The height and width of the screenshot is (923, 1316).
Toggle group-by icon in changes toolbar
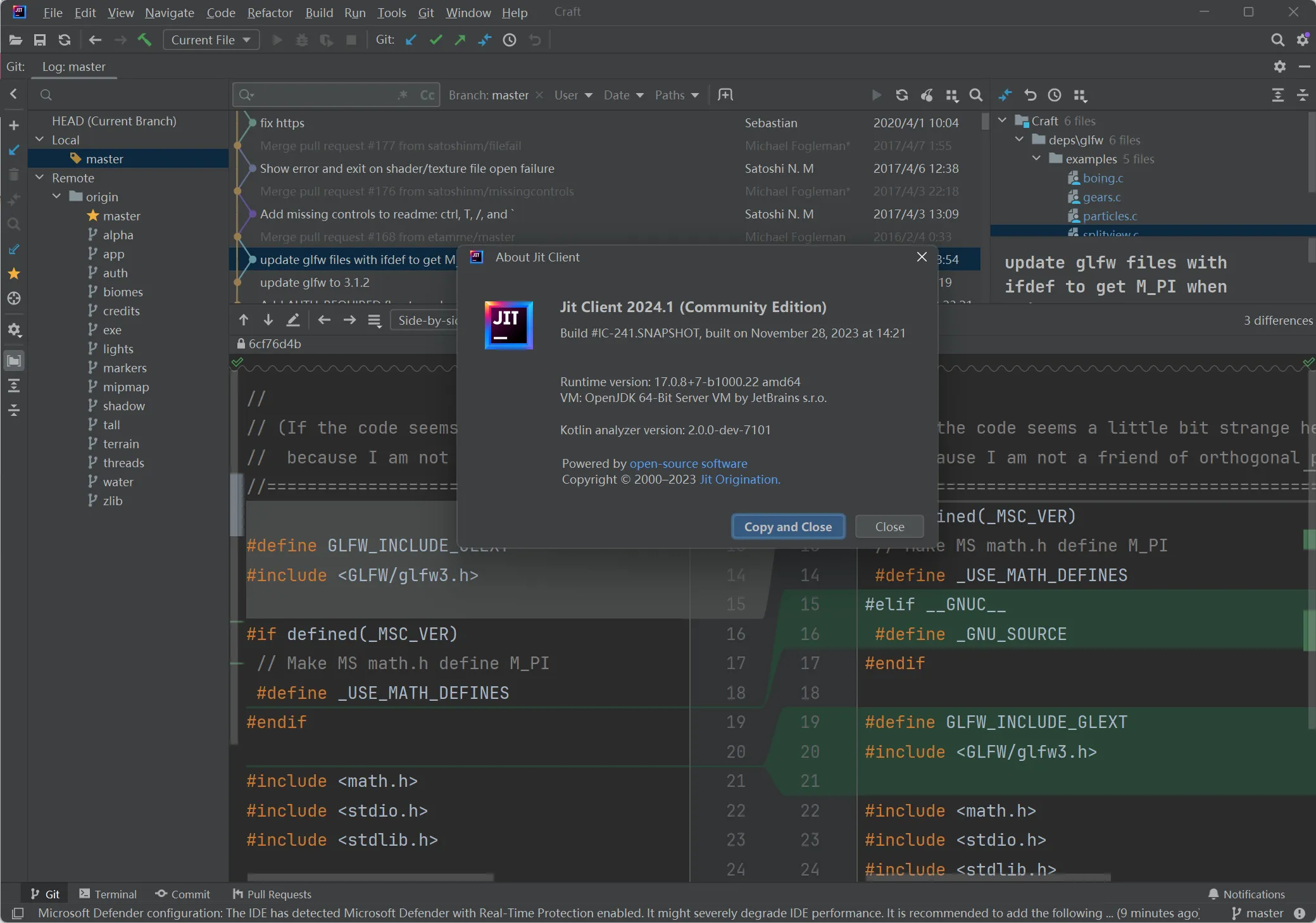(1080, 95)
